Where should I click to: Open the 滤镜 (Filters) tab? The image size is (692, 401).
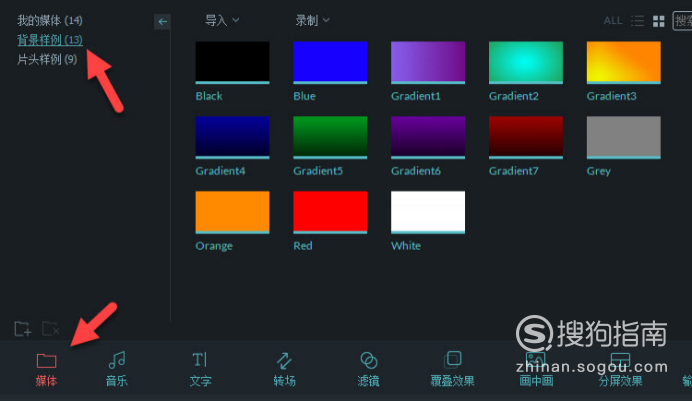369,370
